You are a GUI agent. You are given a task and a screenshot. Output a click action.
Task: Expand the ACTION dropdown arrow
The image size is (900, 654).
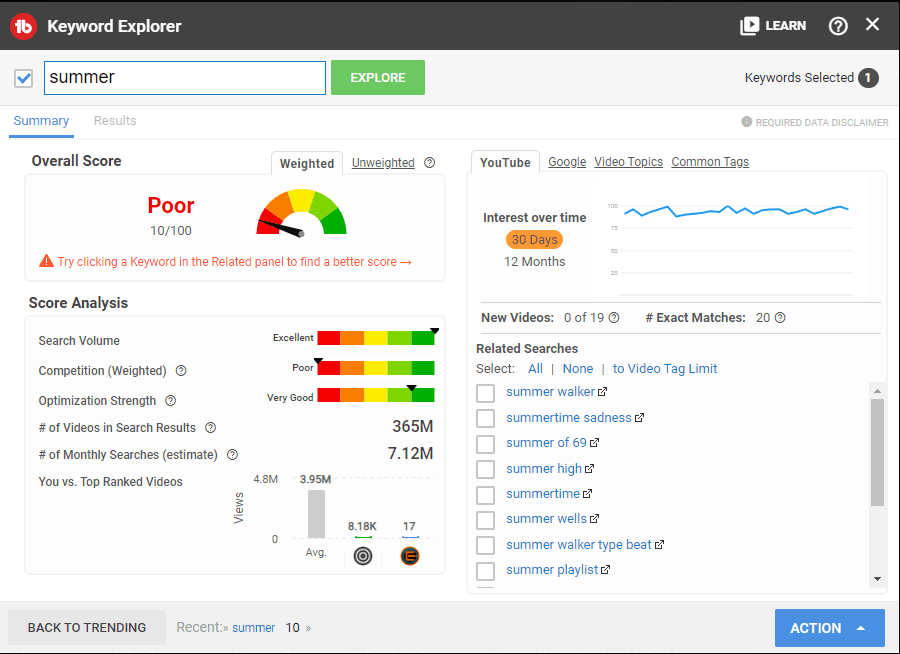[x=861, y=628]
